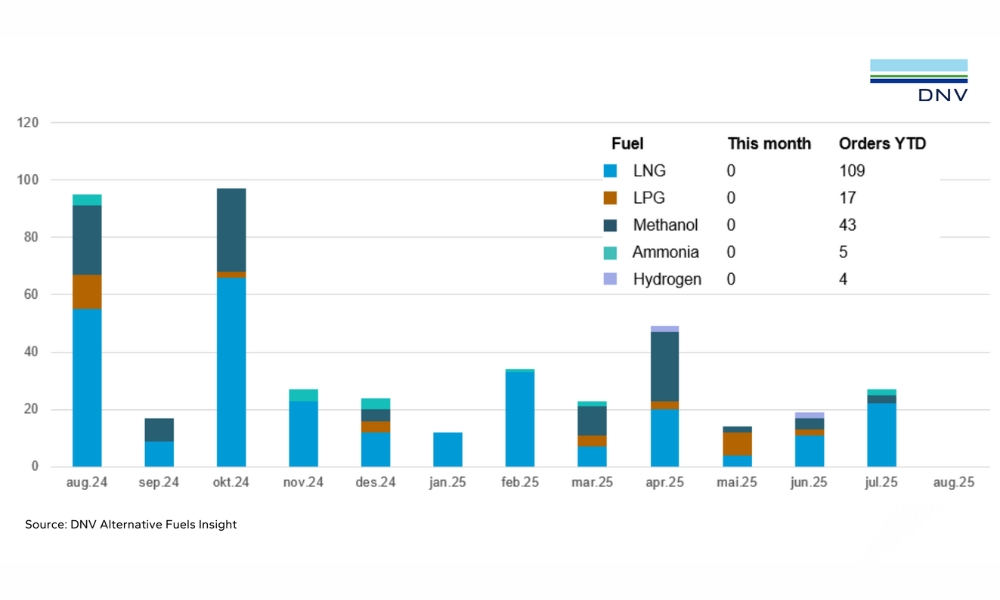Click the LPG segment of mai.25 bar
This screenshot has width=1000, height=600.
(736, 443)
